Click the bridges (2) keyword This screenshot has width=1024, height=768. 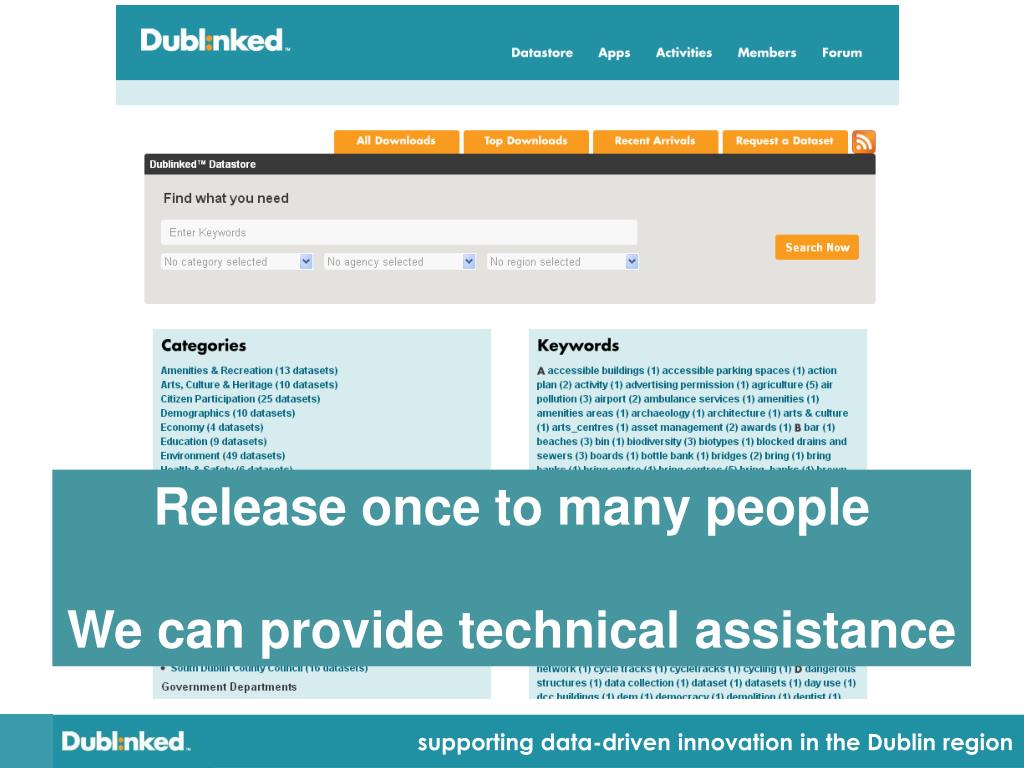tap(737, 456)
